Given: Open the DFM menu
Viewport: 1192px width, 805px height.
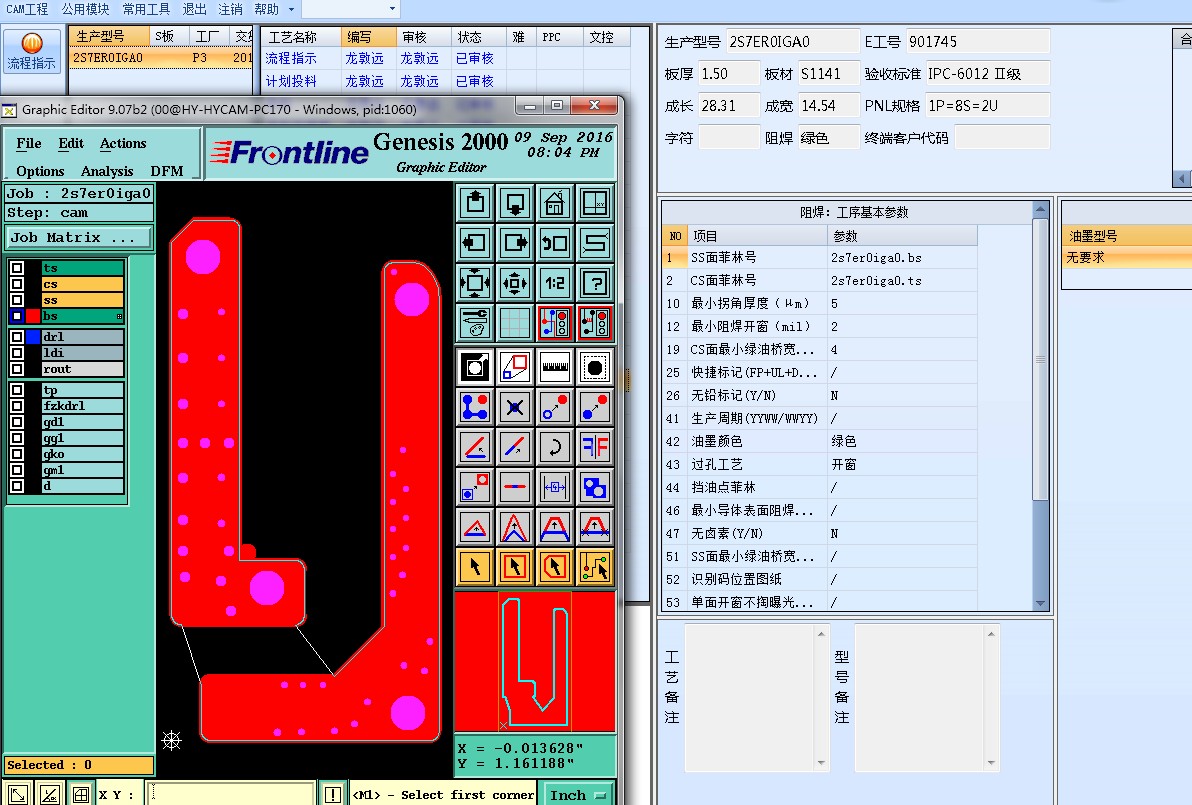Looking at the screenshot, I should pos(166,171).
